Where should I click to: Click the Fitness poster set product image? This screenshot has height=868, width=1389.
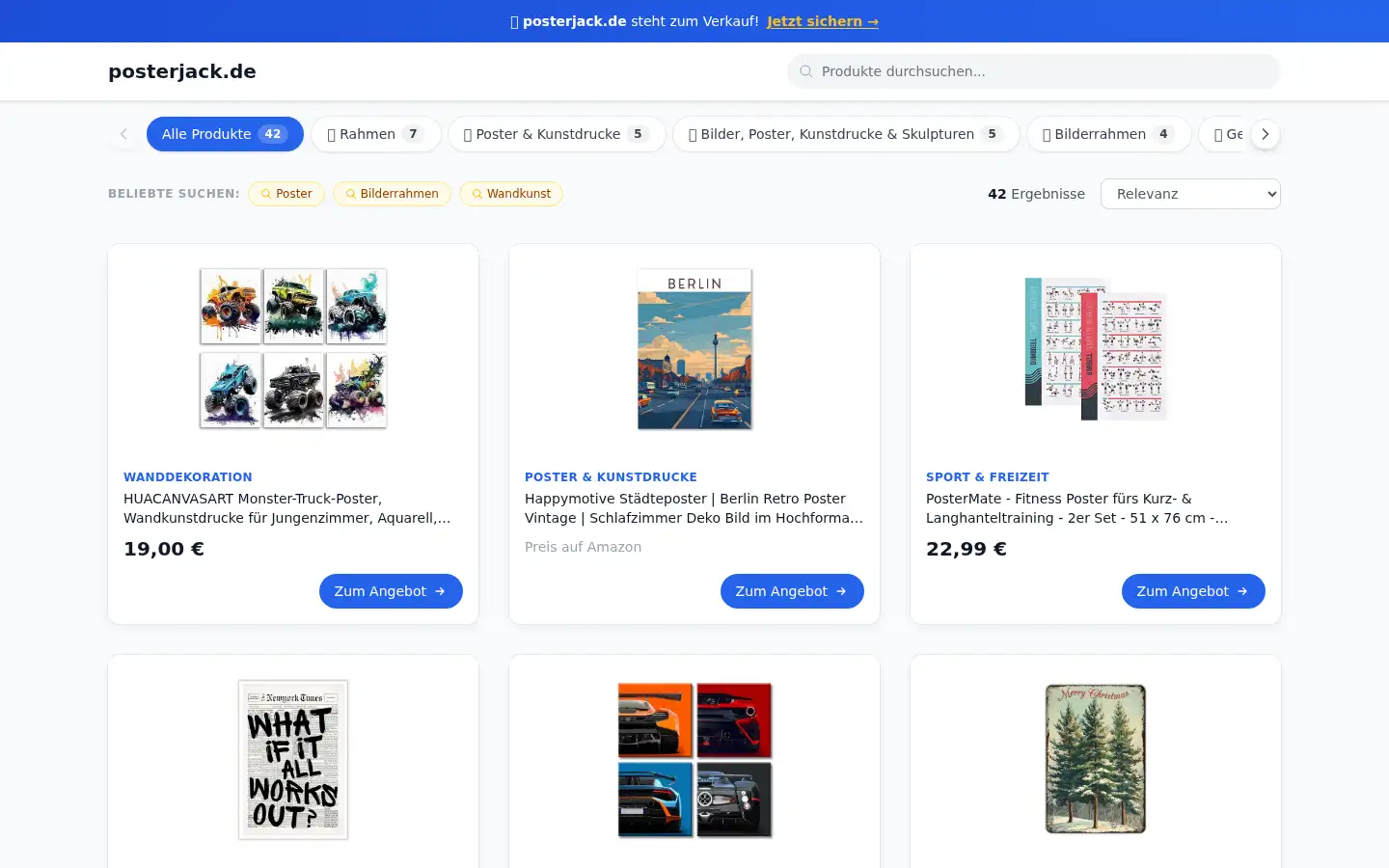pos(1096,348)
